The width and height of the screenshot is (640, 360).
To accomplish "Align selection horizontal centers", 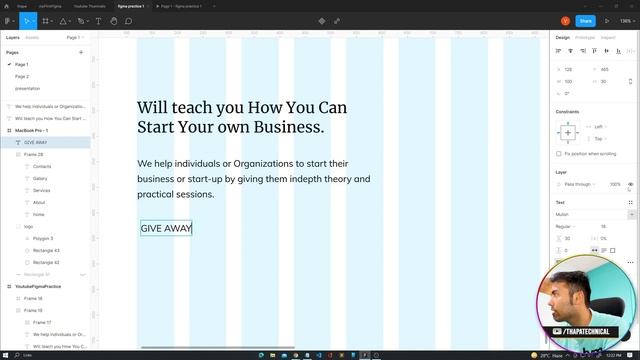I will click(x=571, y=51).
